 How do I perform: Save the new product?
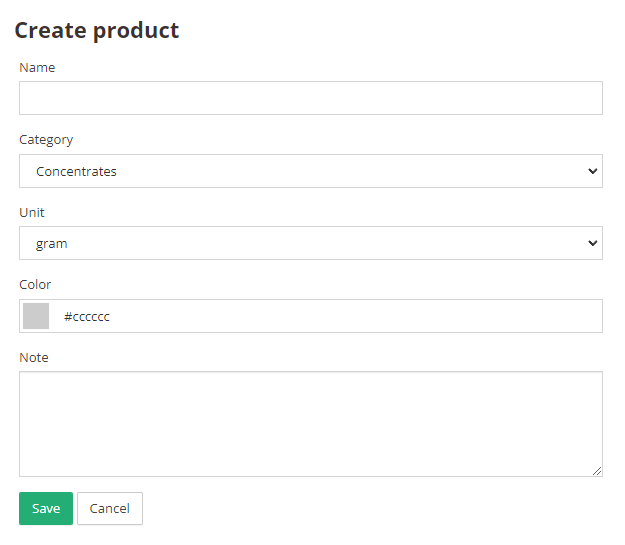click(x=46, y=508)
